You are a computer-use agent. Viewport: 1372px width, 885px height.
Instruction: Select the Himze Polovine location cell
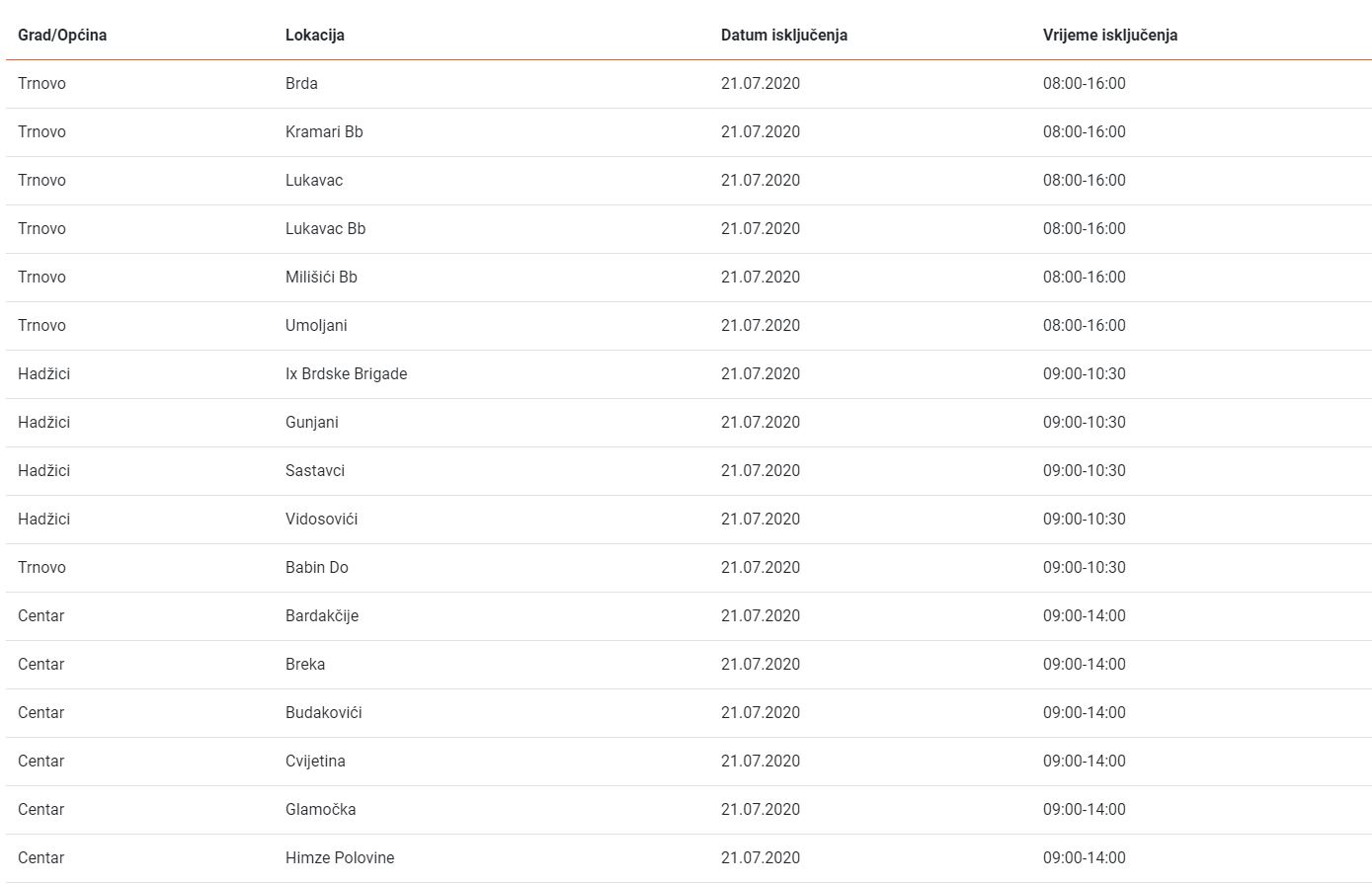point(339,857)
